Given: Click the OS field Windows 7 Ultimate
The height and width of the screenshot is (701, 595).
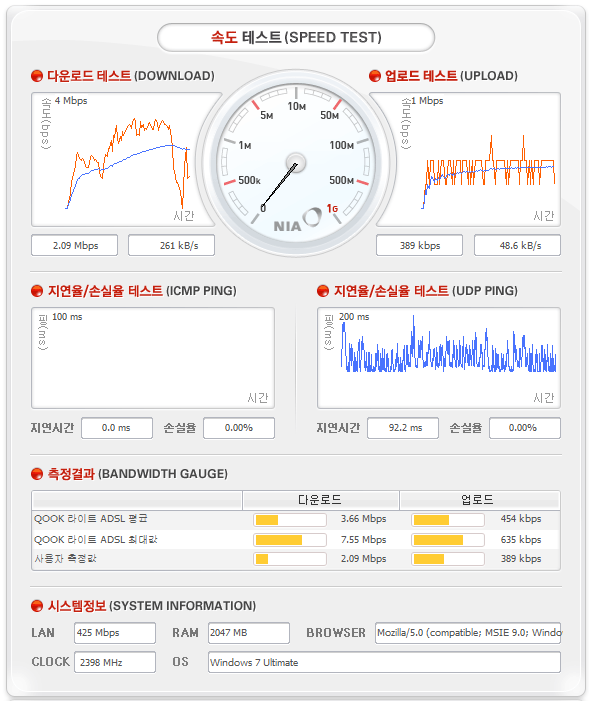Looking at the screenshot, I should 384,662.
